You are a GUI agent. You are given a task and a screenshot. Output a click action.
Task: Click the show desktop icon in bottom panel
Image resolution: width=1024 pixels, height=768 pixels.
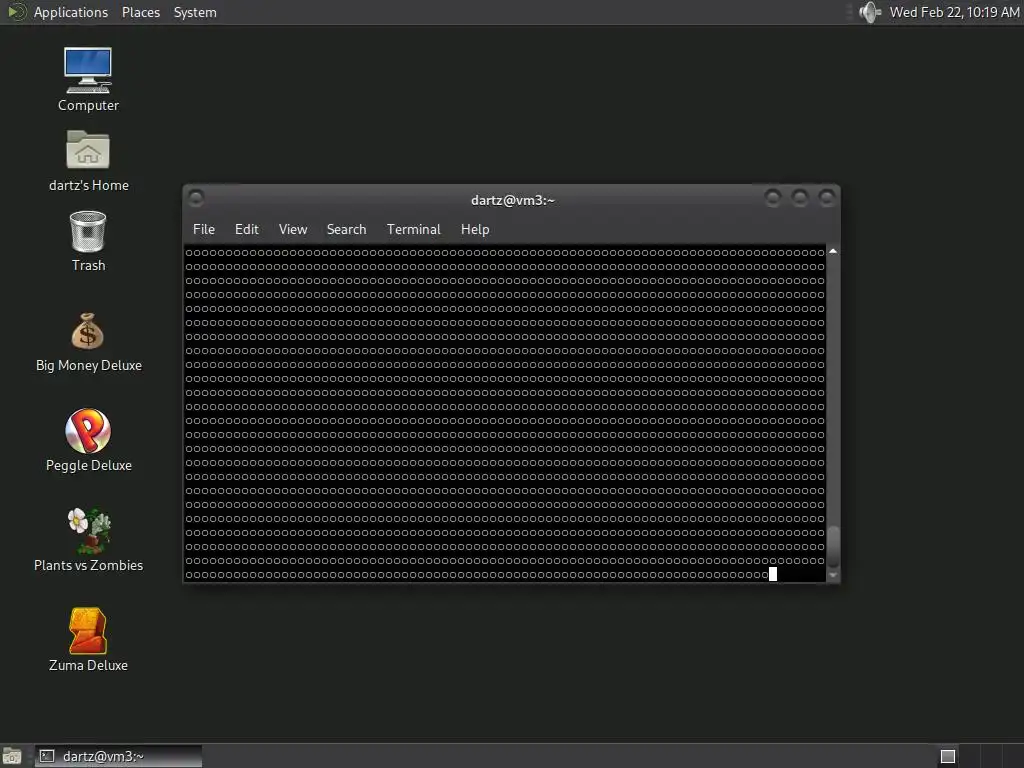12,756
